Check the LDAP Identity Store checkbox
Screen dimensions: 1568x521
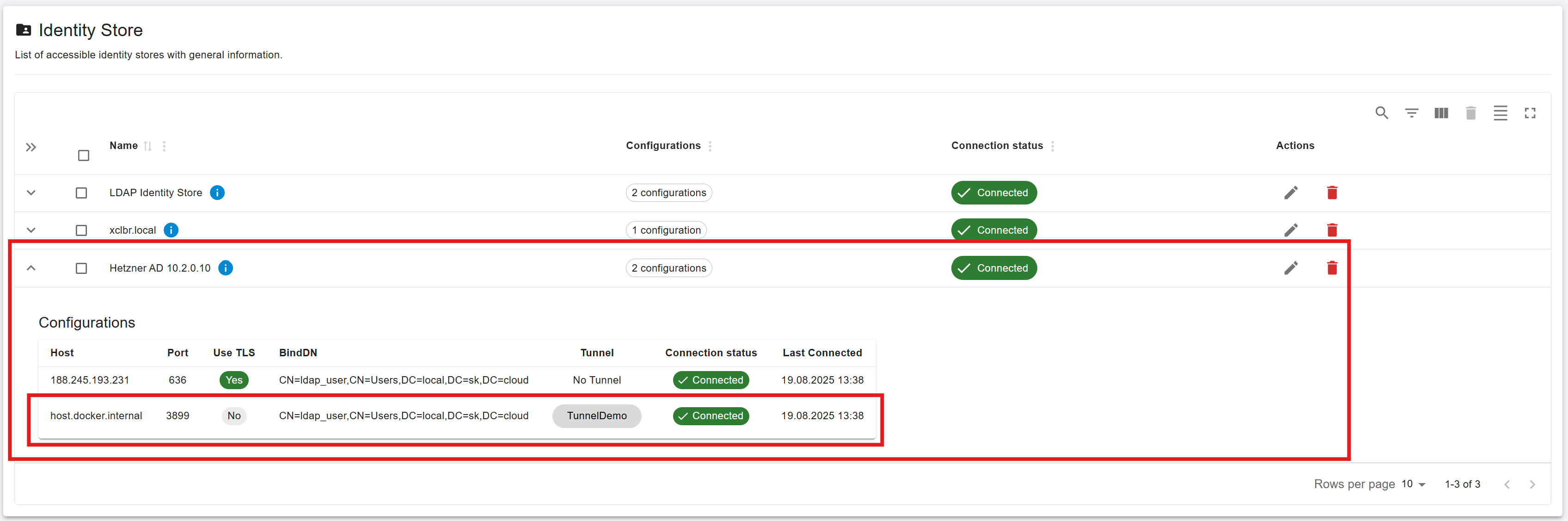point(81,192)
